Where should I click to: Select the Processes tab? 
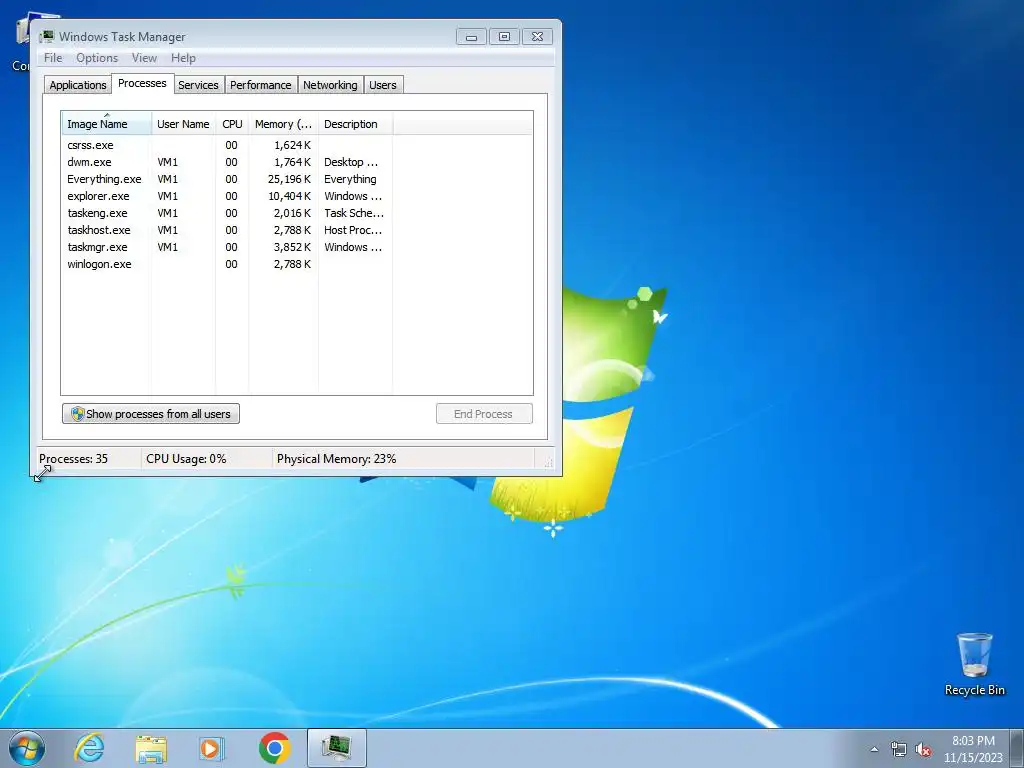[142, 84]
